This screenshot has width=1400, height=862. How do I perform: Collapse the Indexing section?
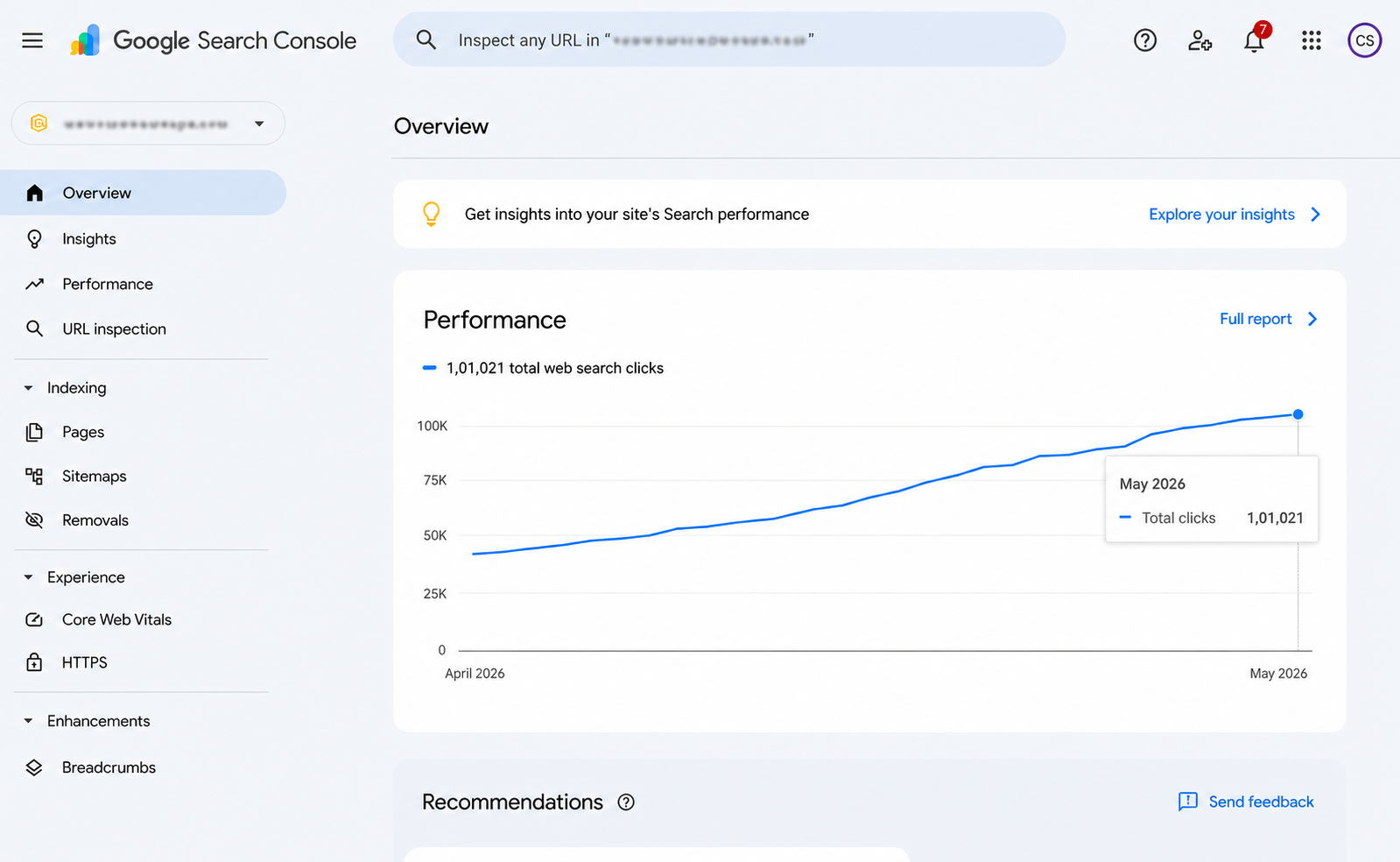click(x=28, y=388)
